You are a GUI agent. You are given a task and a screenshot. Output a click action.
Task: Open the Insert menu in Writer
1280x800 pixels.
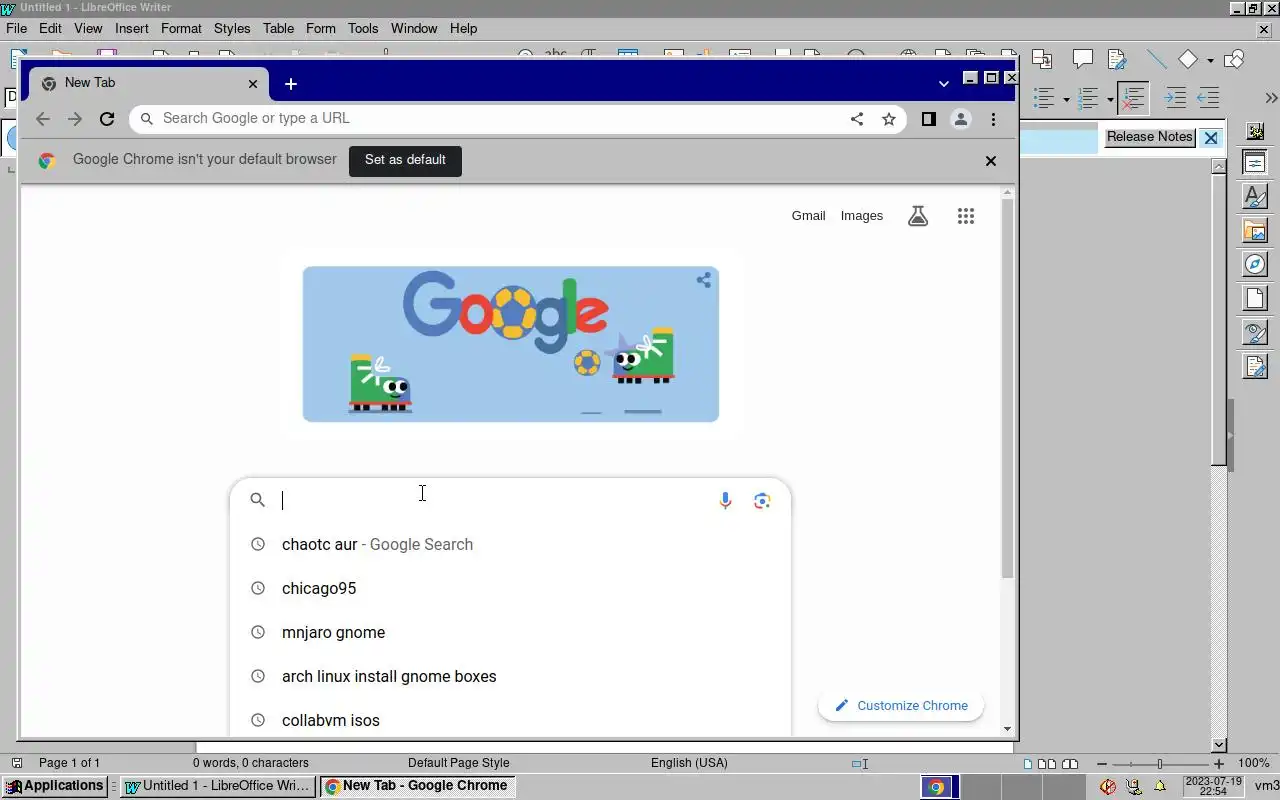point(131,29)
